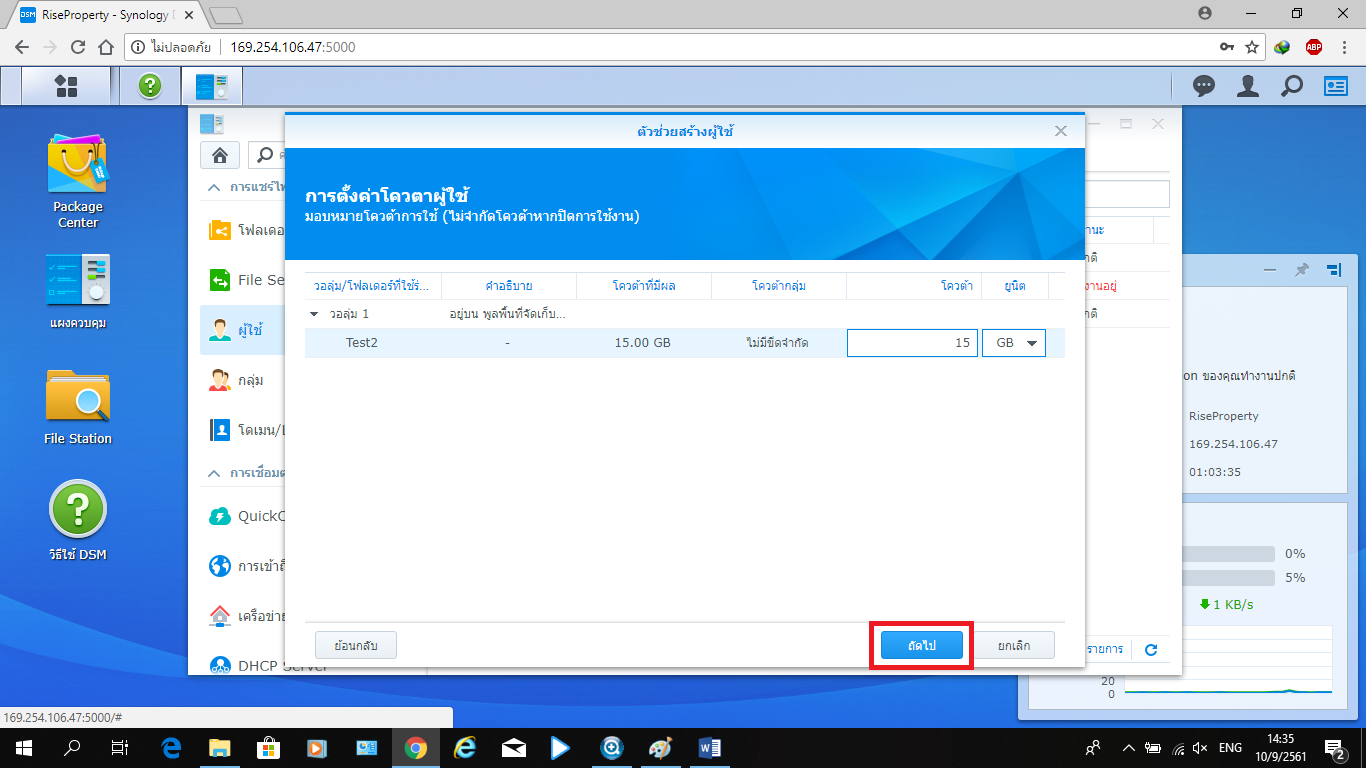
Task: Collapse the file sharing section chevron
Action: [x=214, y=188]
